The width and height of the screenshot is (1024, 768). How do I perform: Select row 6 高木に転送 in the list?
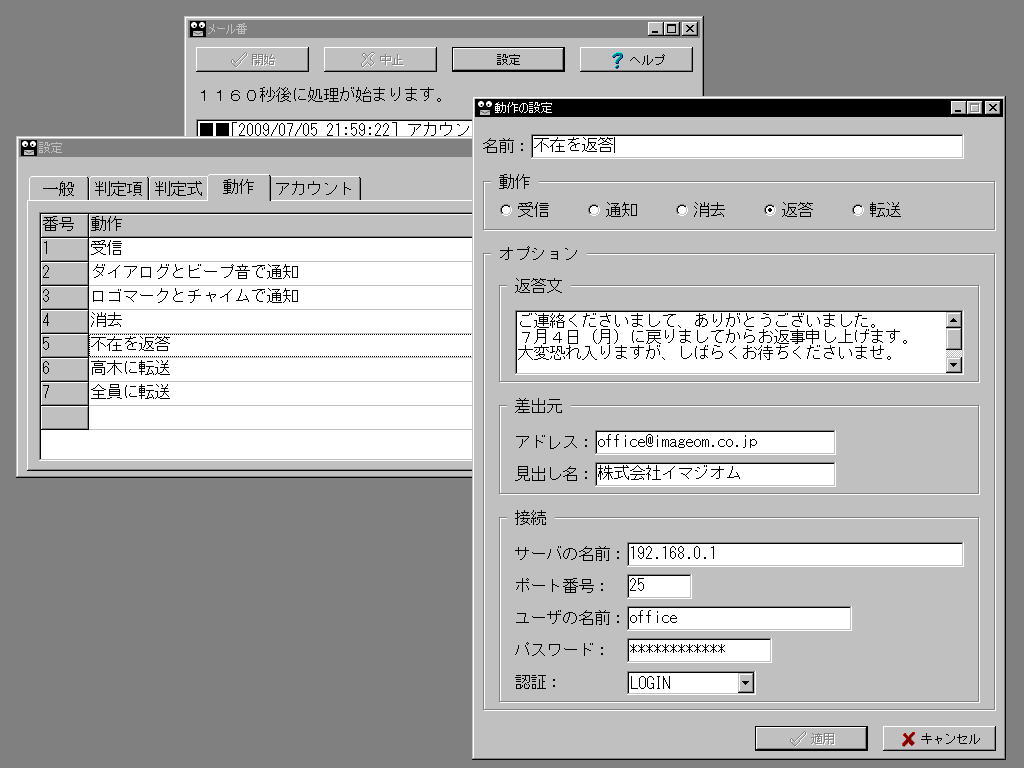click(x=280, y=369)
